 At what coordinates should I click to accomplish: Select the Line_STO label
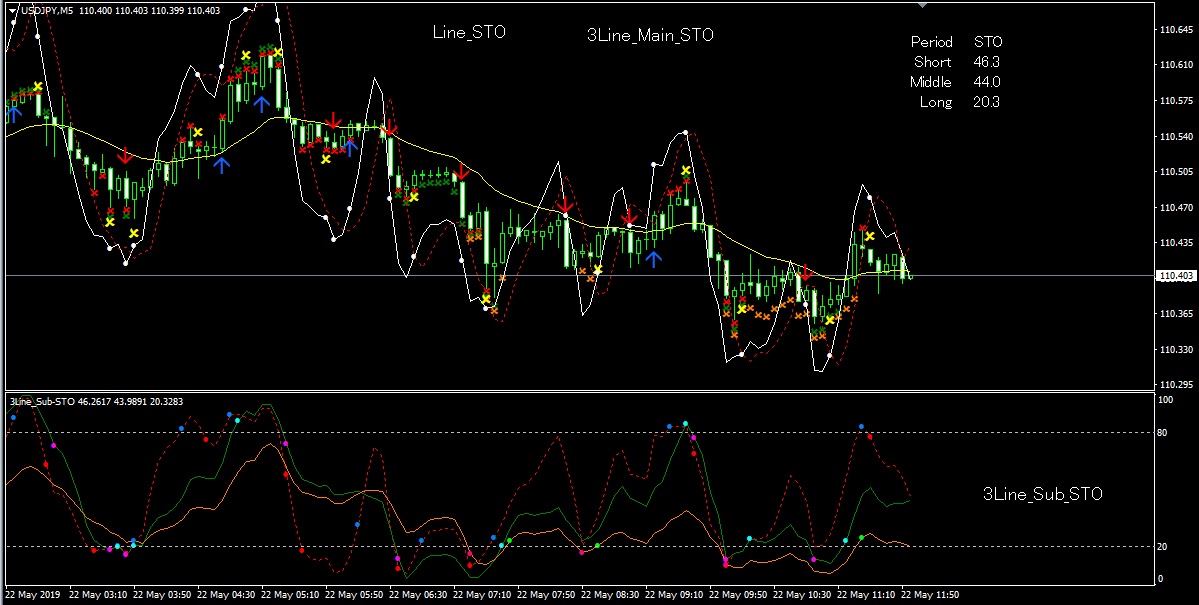469,32
